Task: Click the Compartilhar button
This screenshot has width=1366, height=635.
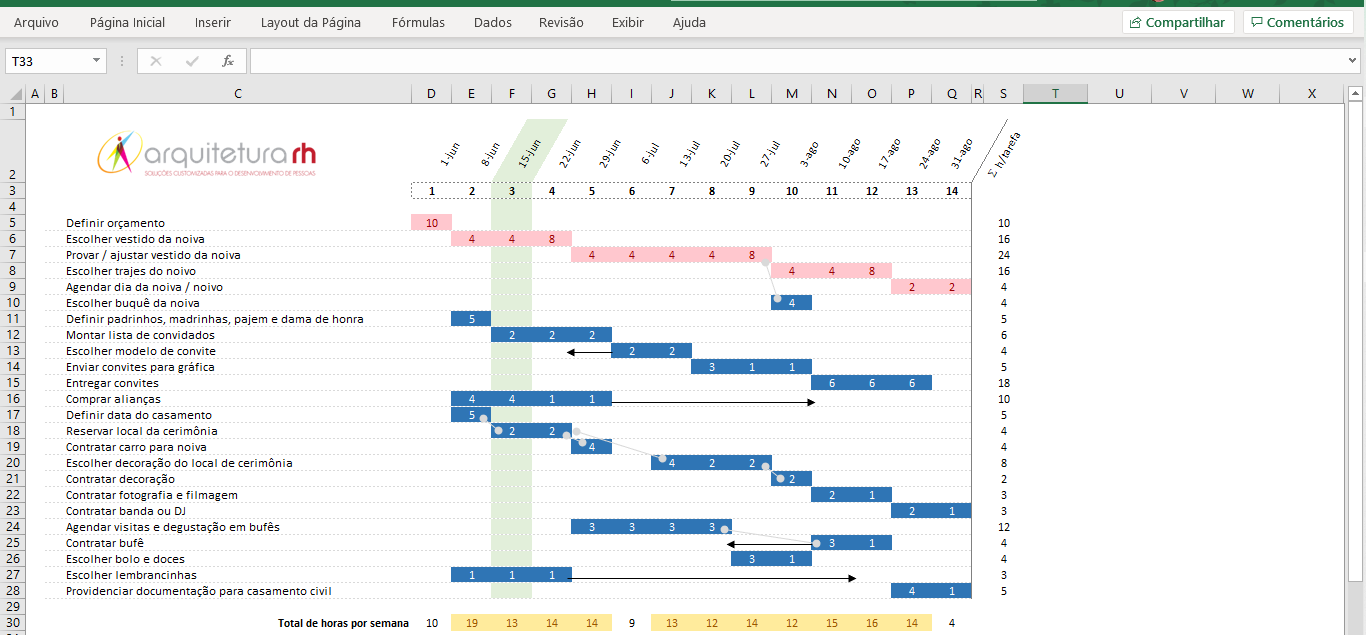Action: (x=1178, y=22)
